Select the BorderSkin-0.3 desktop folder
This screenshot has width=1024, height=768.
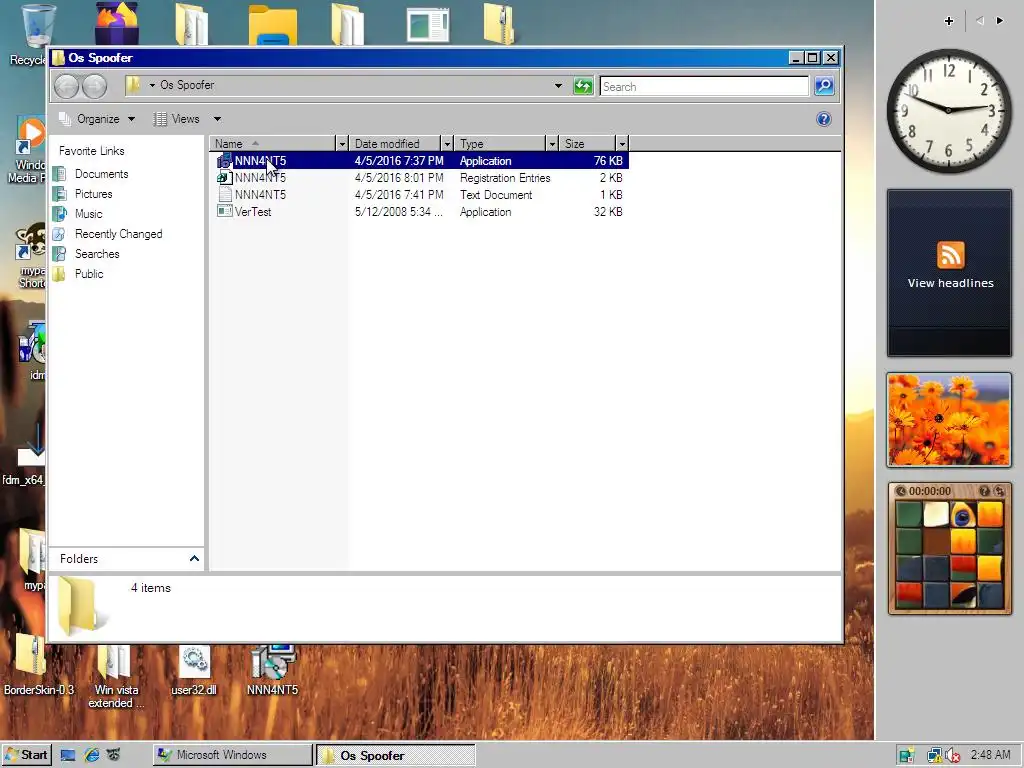click(x=38, y=665)
